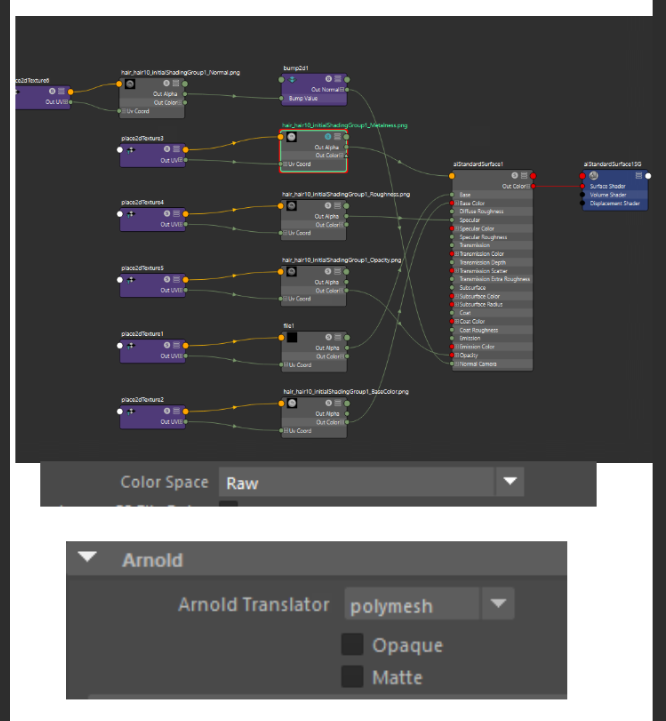Click the solo icon on bump2d1 node

pyautogui.click(x=328, y=79)
